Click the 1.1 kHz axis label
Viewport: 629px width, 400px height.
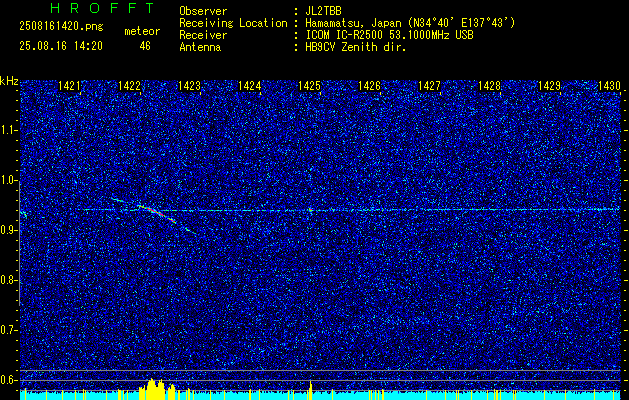click(x=8, y=130)
